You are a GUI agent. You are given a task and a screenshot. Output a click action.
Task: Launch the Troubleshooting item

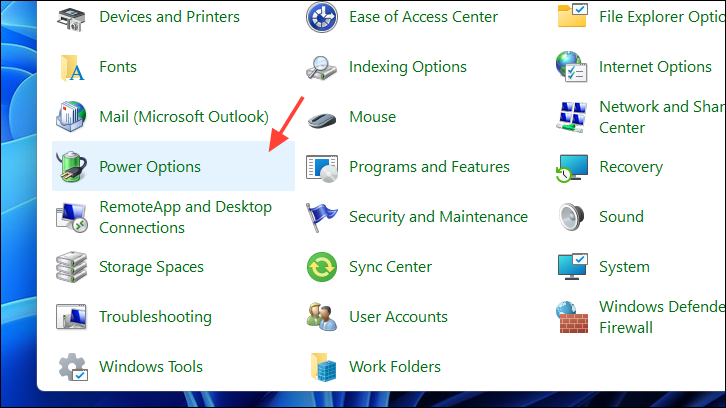[155, 317]
